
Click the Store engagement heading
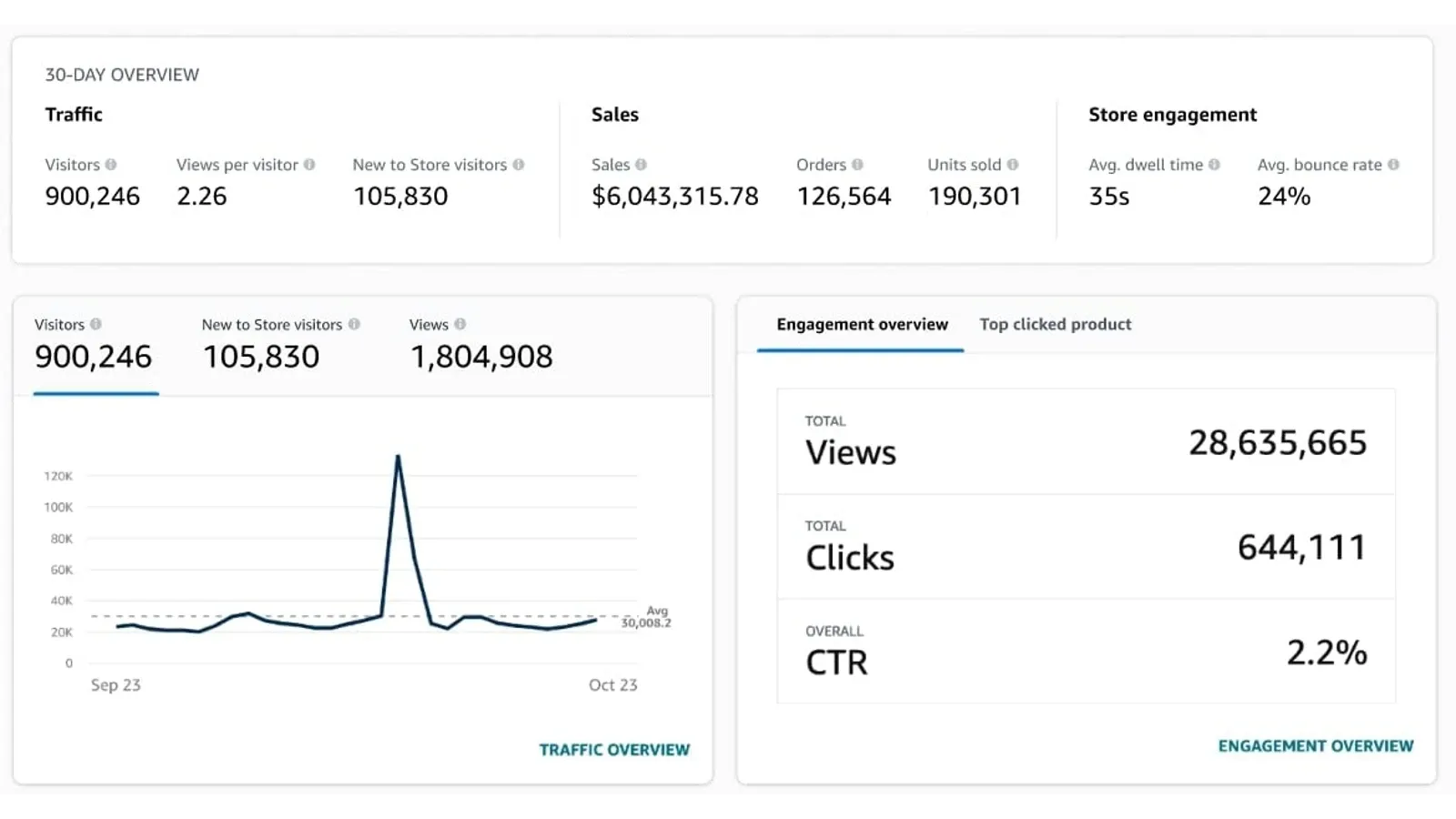1173,115
